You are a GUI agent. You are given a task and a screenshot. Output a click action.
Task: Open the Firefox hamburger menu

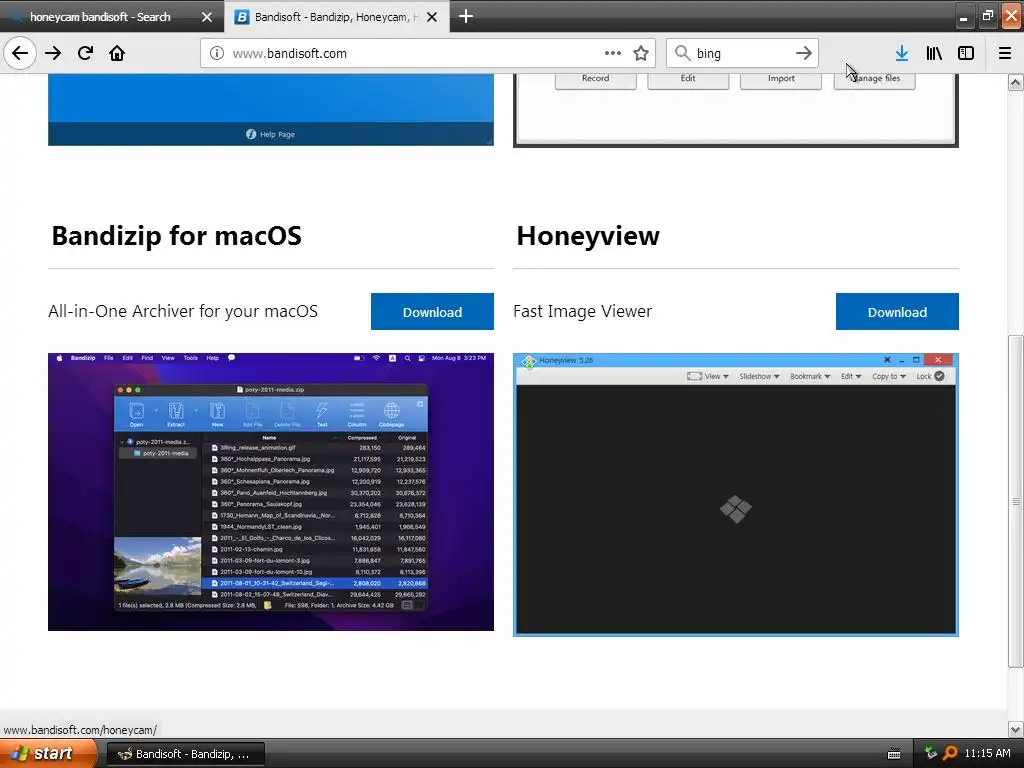click(1005, 53)
